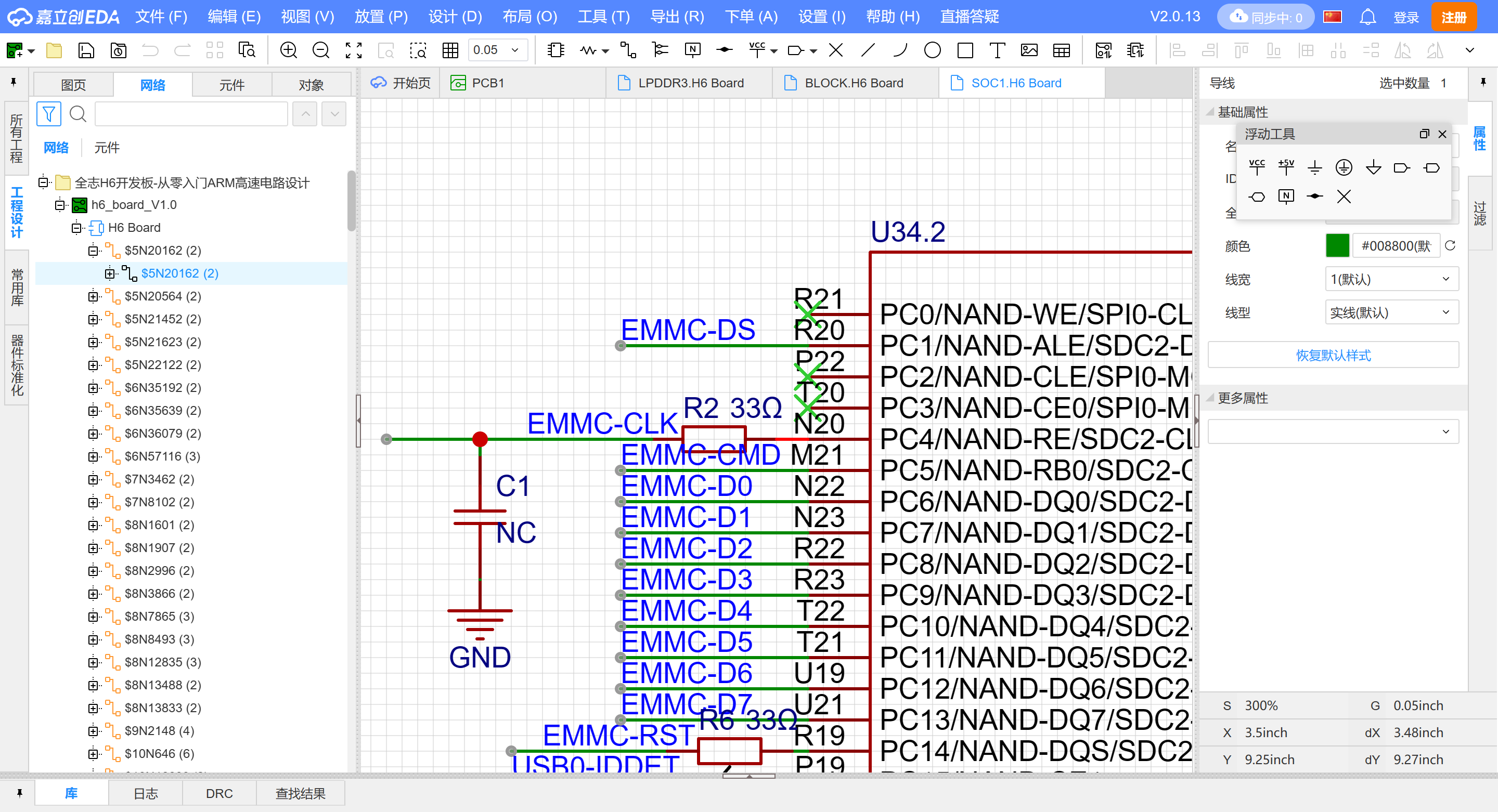
Task: Click the orange register button
Action: (1453, 17)
